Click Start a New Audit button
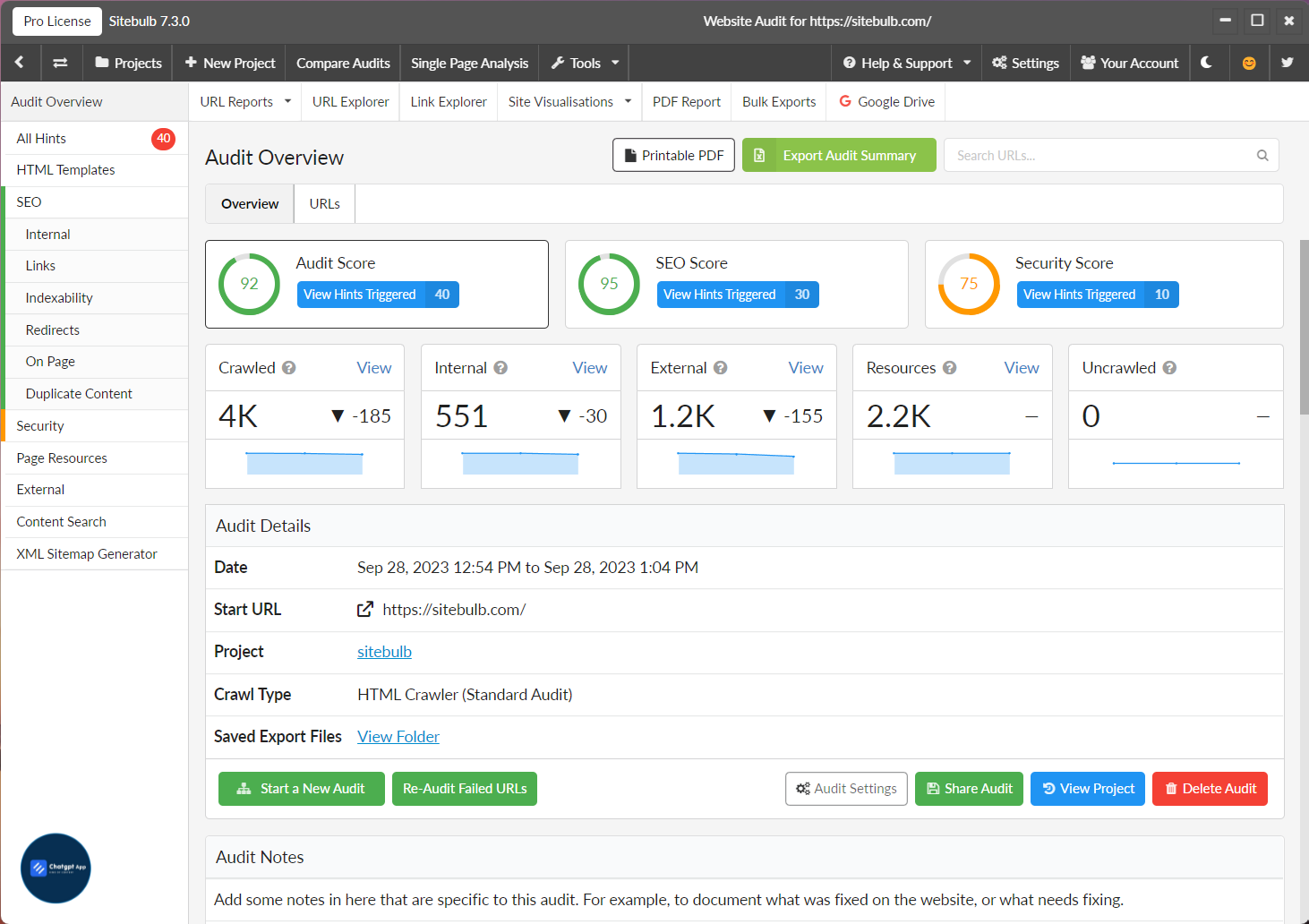 (x=302, y=788)
